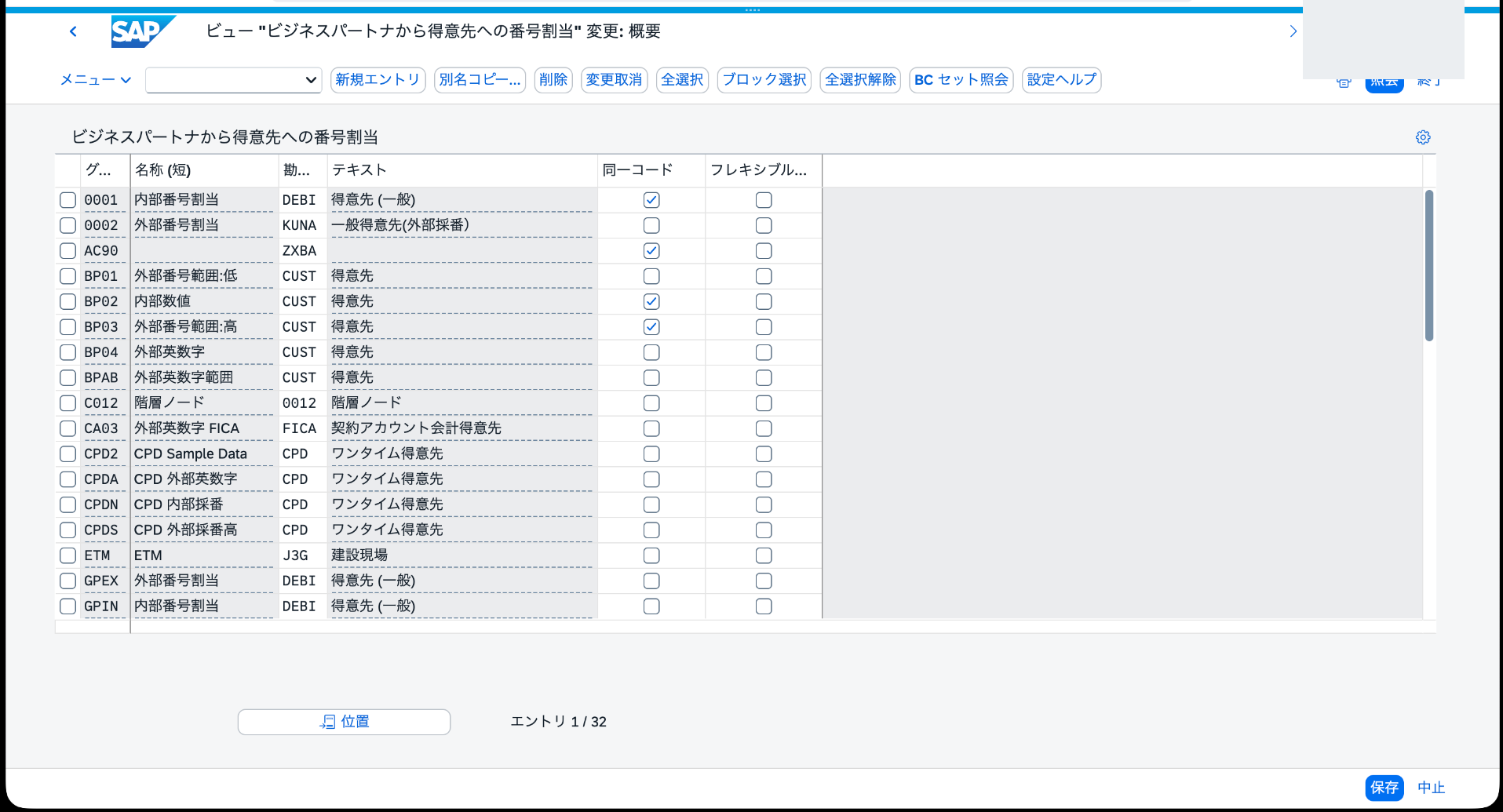Click the 中止 link
Viewport: 1503px width, 812px height.
[1431, 788]
